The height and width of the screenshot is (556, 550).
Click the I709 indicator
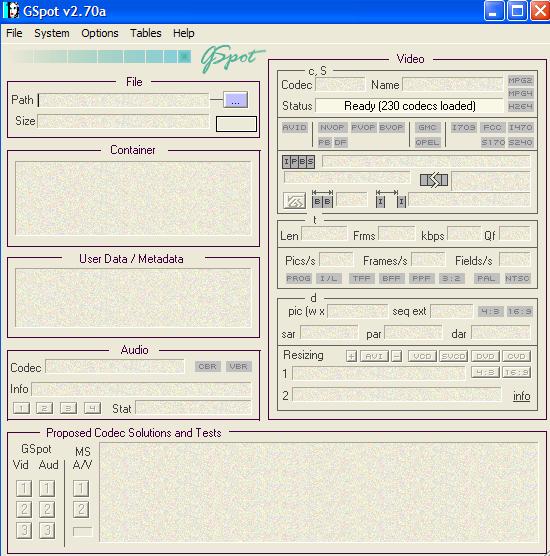(x=463, y=127)
